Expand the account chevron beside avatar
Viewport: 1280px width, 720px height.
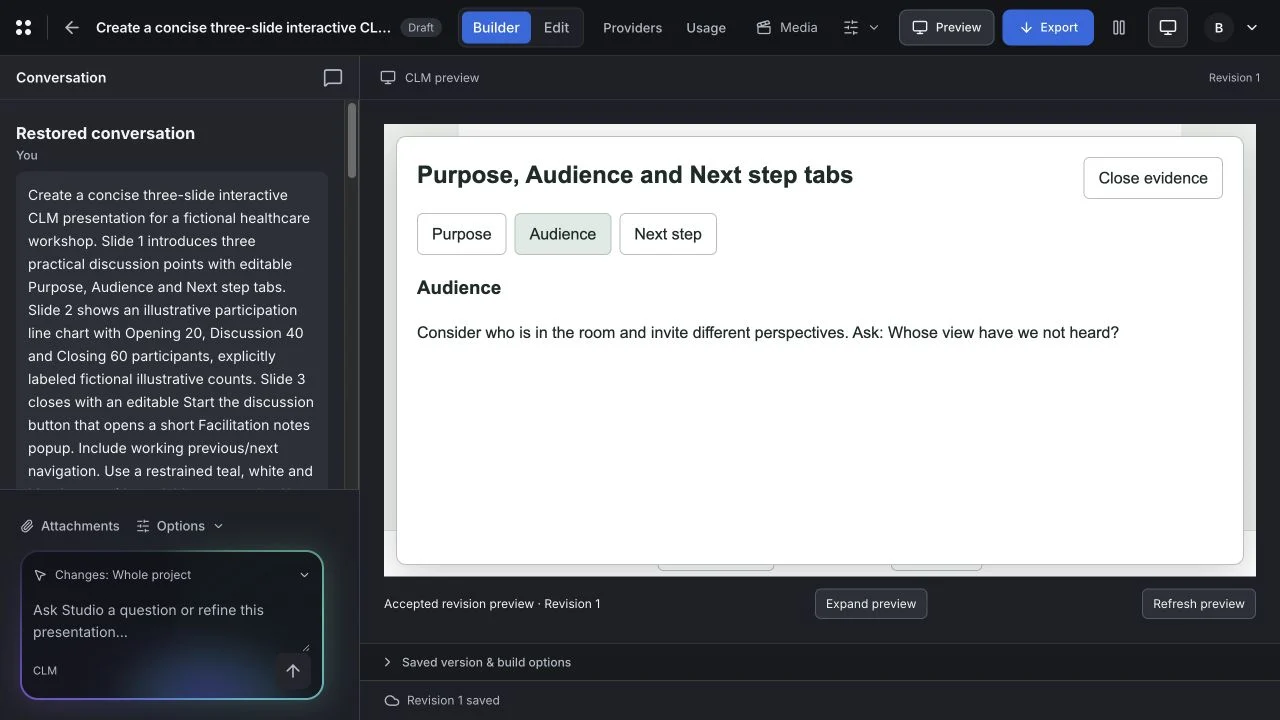tap(1251, 28)
